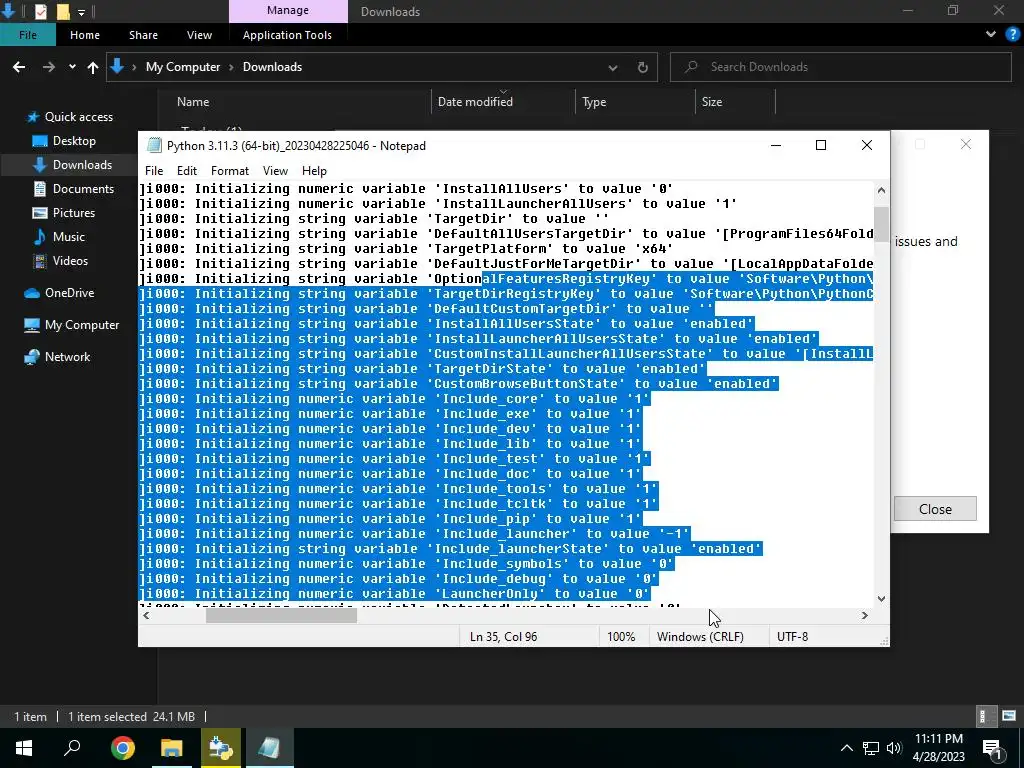Click My Computer breadcrumb in address bar
This screenshot has width=1024, height=768.
(x=183, y=67)
